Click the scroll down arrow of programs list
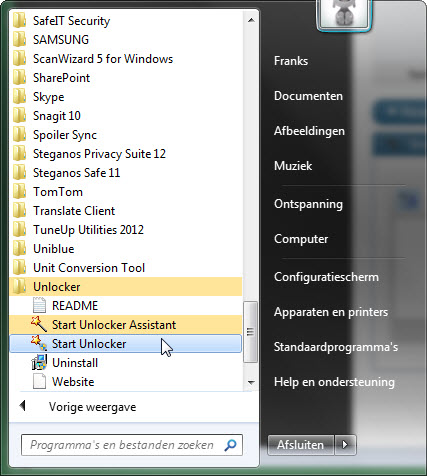This screenshot has height=476, width=427. pyautogui.click(x=251, y=382)
